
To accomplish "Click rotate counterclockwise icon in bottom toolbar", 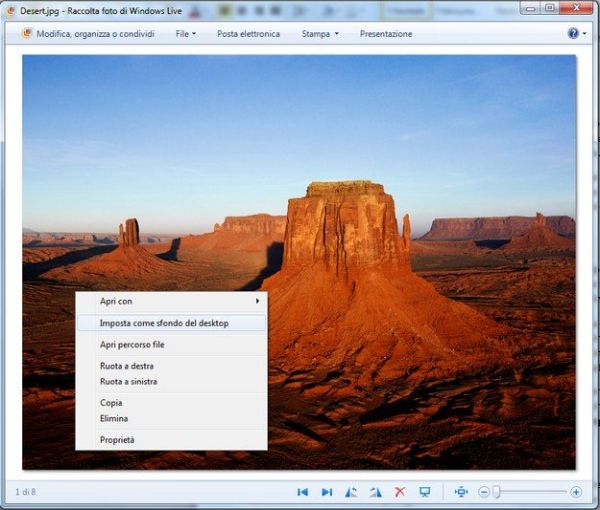I will (x=351, y=492).
